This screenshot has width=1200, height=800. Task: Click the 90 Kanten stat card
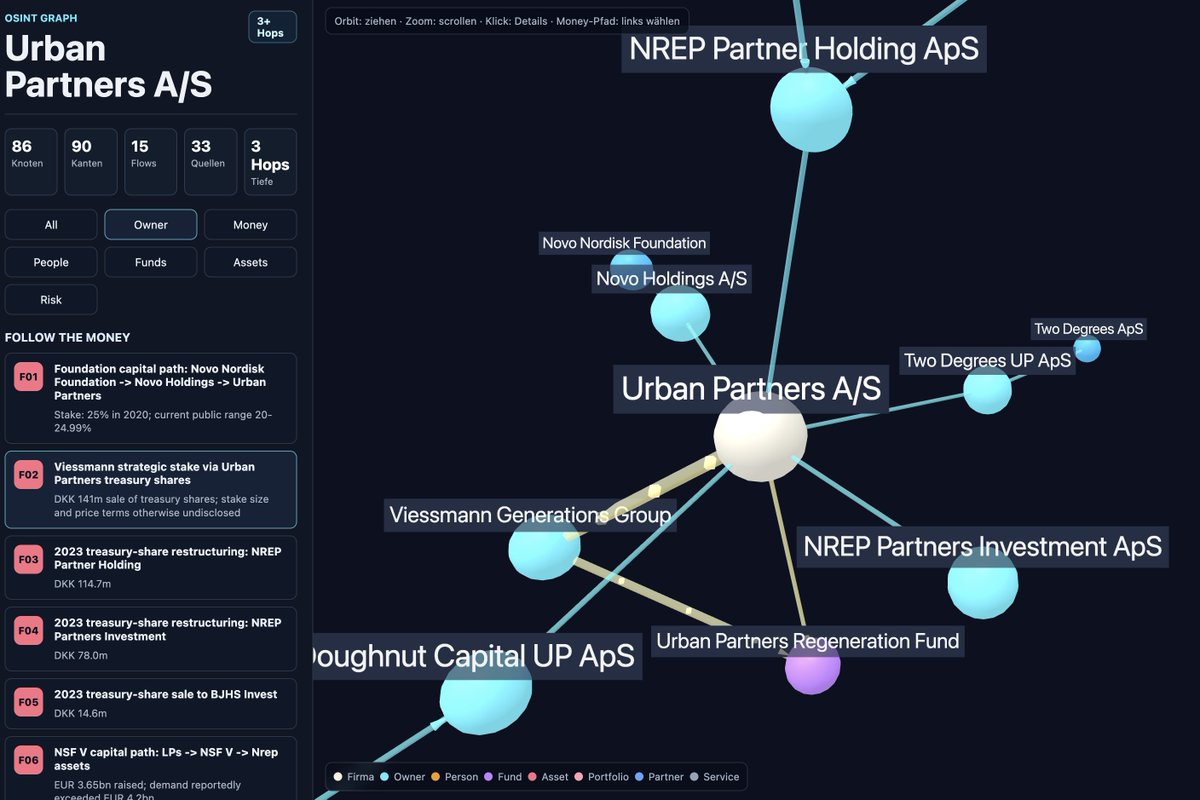[x=91, y=162]
